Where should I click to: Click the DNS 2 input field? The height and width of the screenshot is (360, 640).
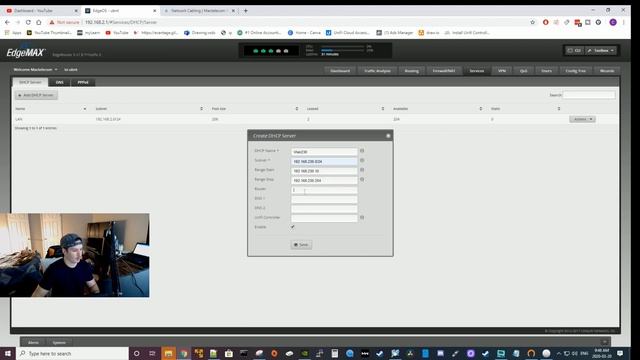pos(324,209)
